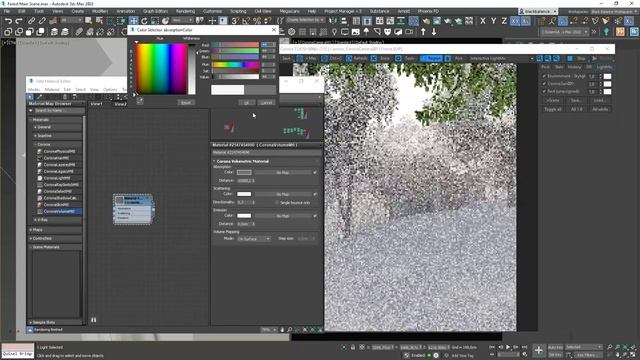Click the location pin toolbar icon
Image resolution: width=640 pixels, height=360 pixels.
pos(334,31)
